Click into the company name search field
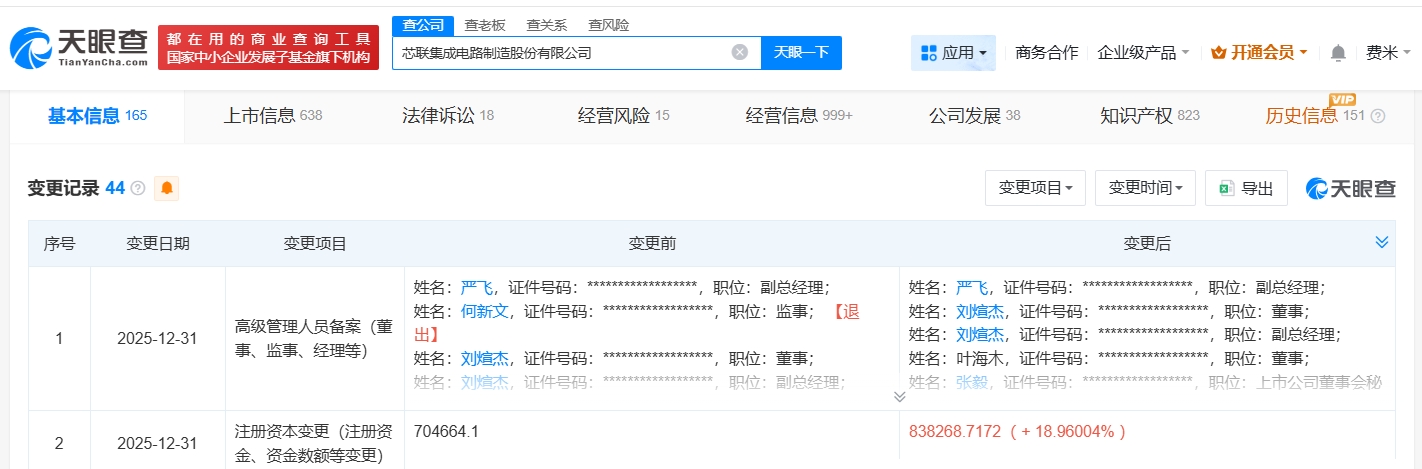Image resolution: width=1422 pixels, height=469 pixels. [x=560, y=52]
